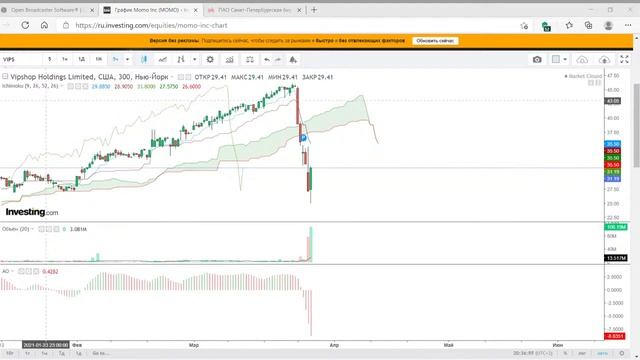
Task: Expand compare tool dropdown arrow
Action: (x=194, y=60)
